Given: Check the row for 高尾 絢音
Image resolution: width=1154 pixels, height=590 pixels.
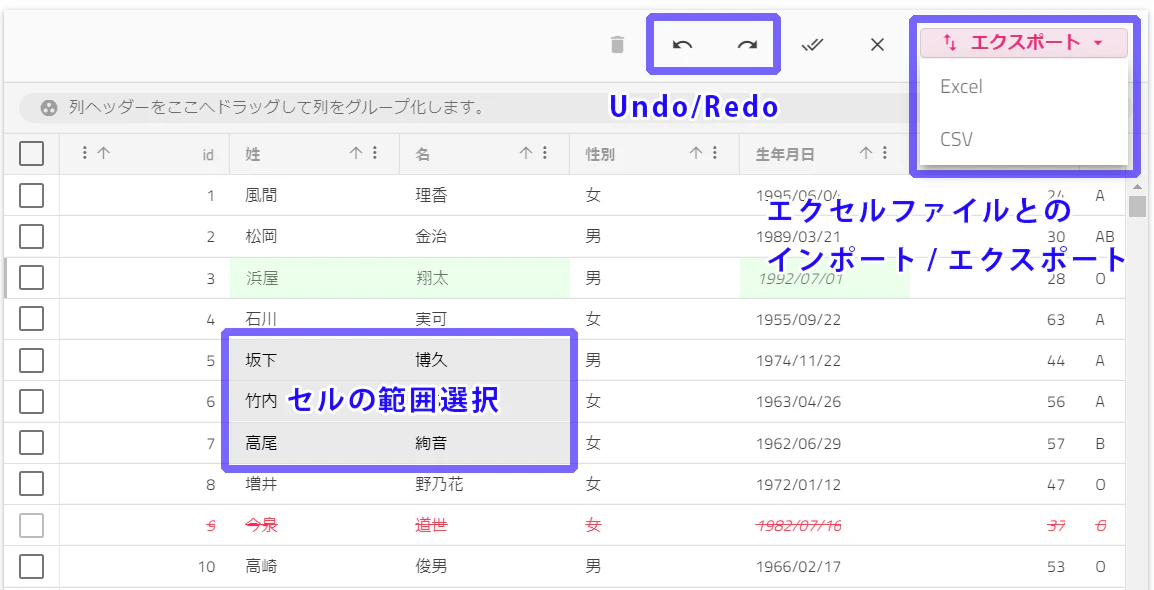Looking at the screenshot, I should coord(31,443).
